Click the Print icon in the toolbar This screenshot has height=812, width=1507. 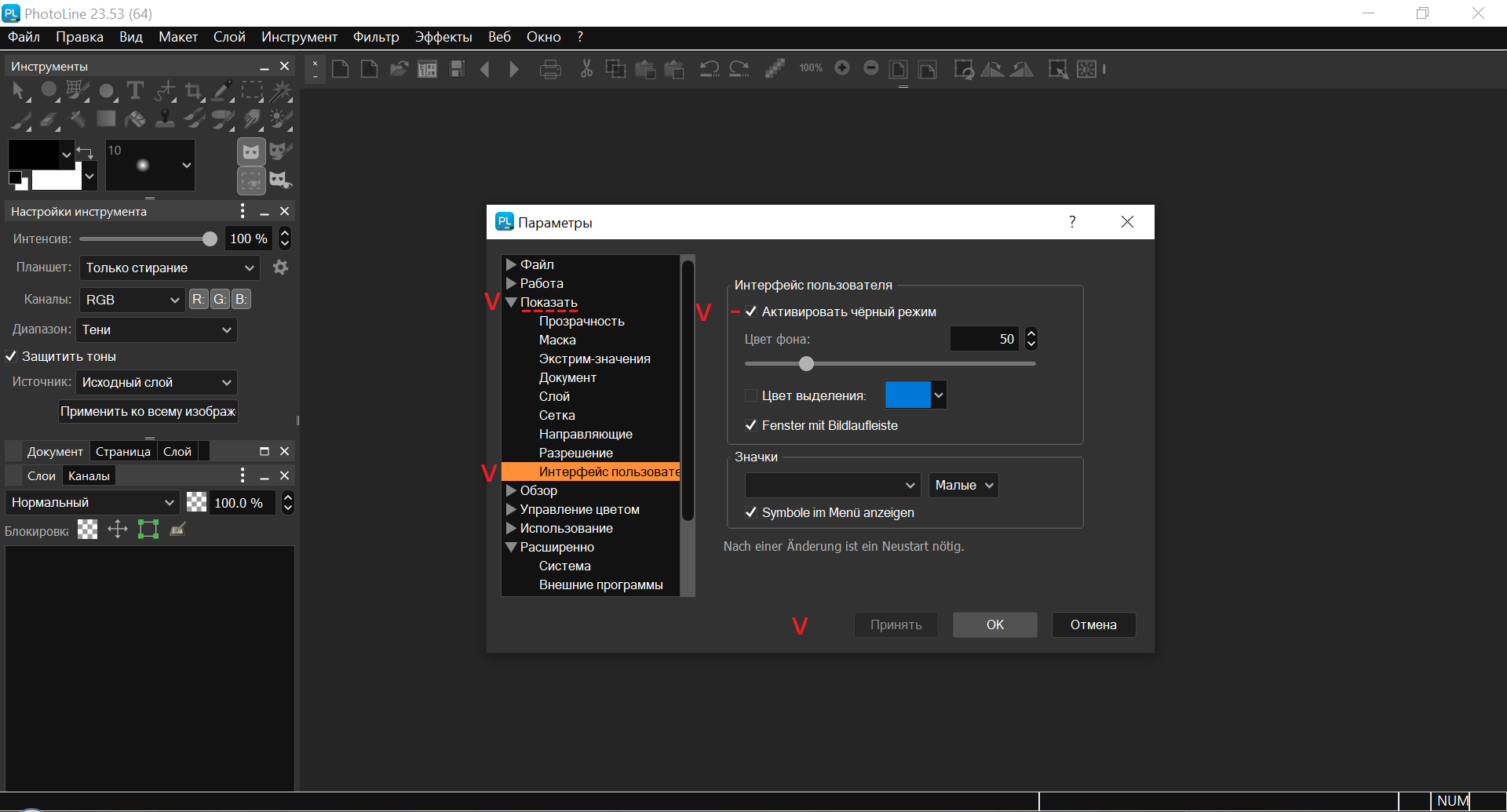pyautogui.click(x=550, y=70)
